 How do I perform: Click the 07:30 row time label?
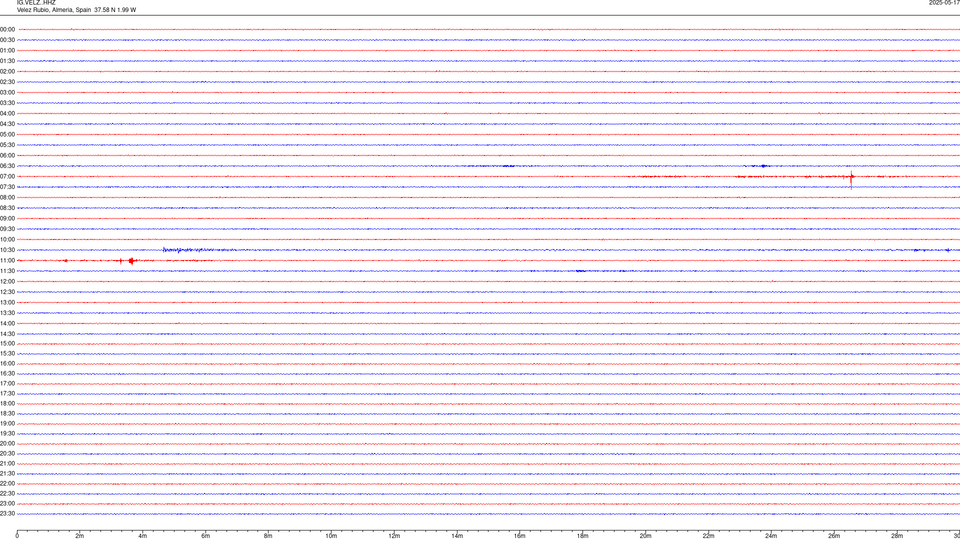(8, 187)
